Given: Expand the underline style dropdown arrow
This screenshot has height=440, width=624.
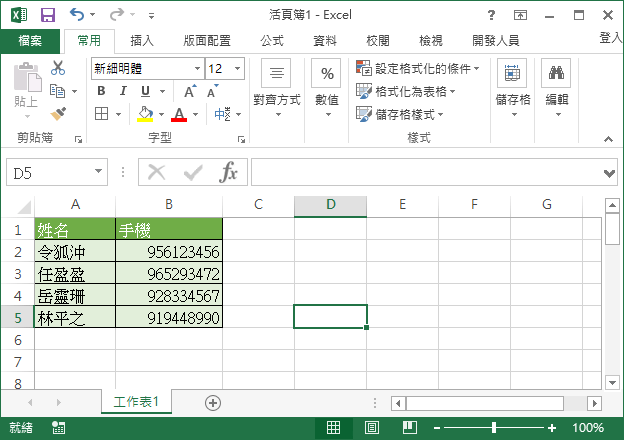Looking at the screenshot, I should (x=162, y=92).
